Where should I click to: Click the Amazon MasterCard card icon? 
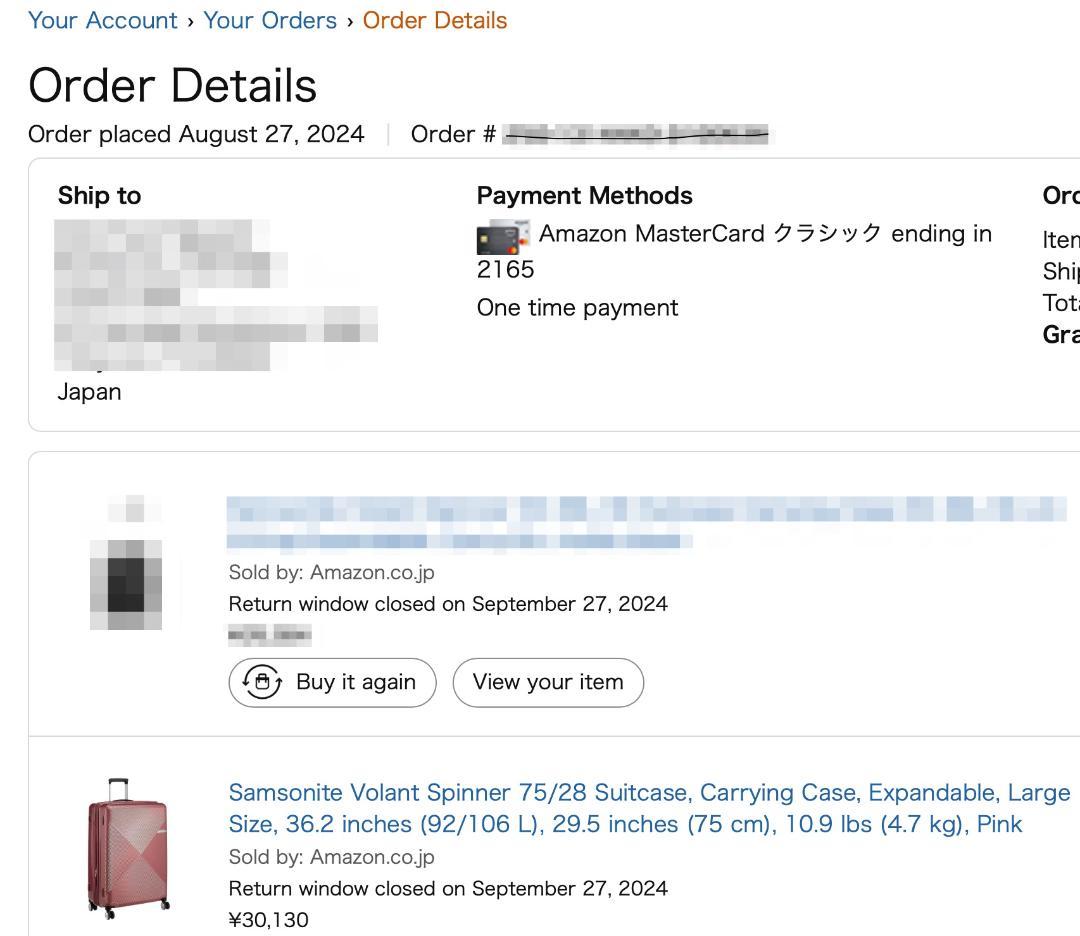(503, 237)
